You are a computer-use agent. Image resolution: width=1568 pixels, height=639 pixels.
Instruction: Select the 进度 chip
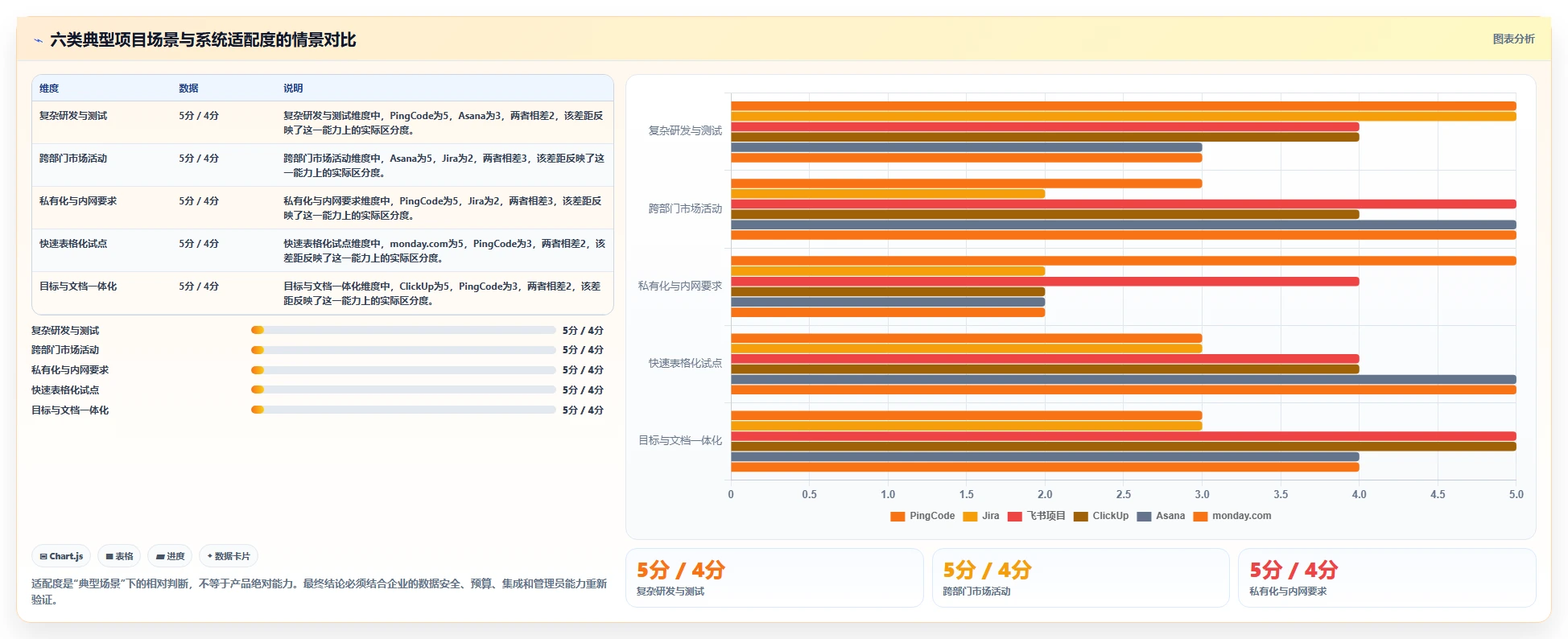170,556
